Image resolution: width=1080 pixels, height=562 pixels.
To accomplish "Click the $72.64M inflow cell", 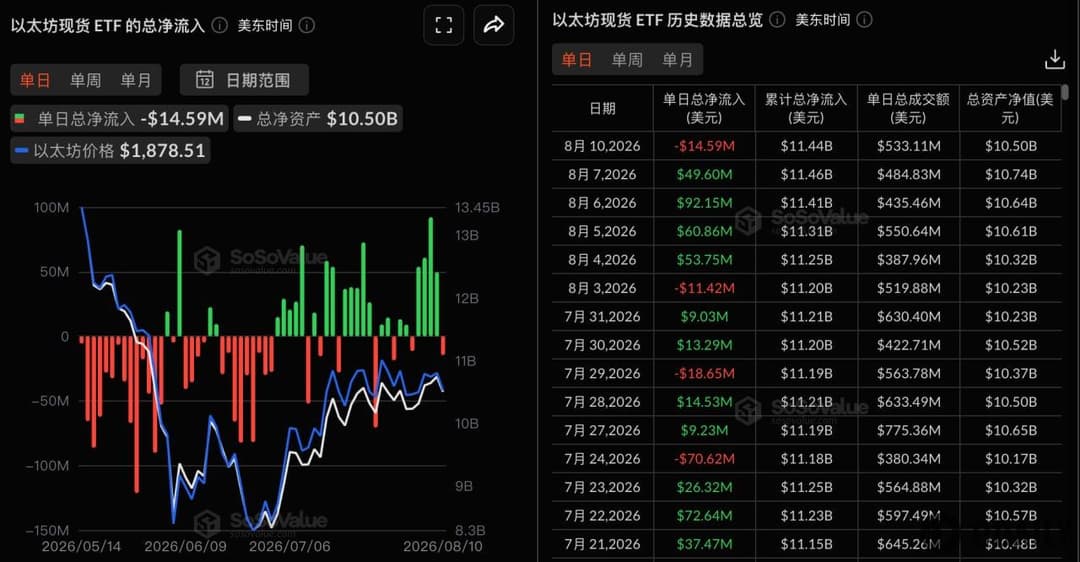I will (704, 515).
